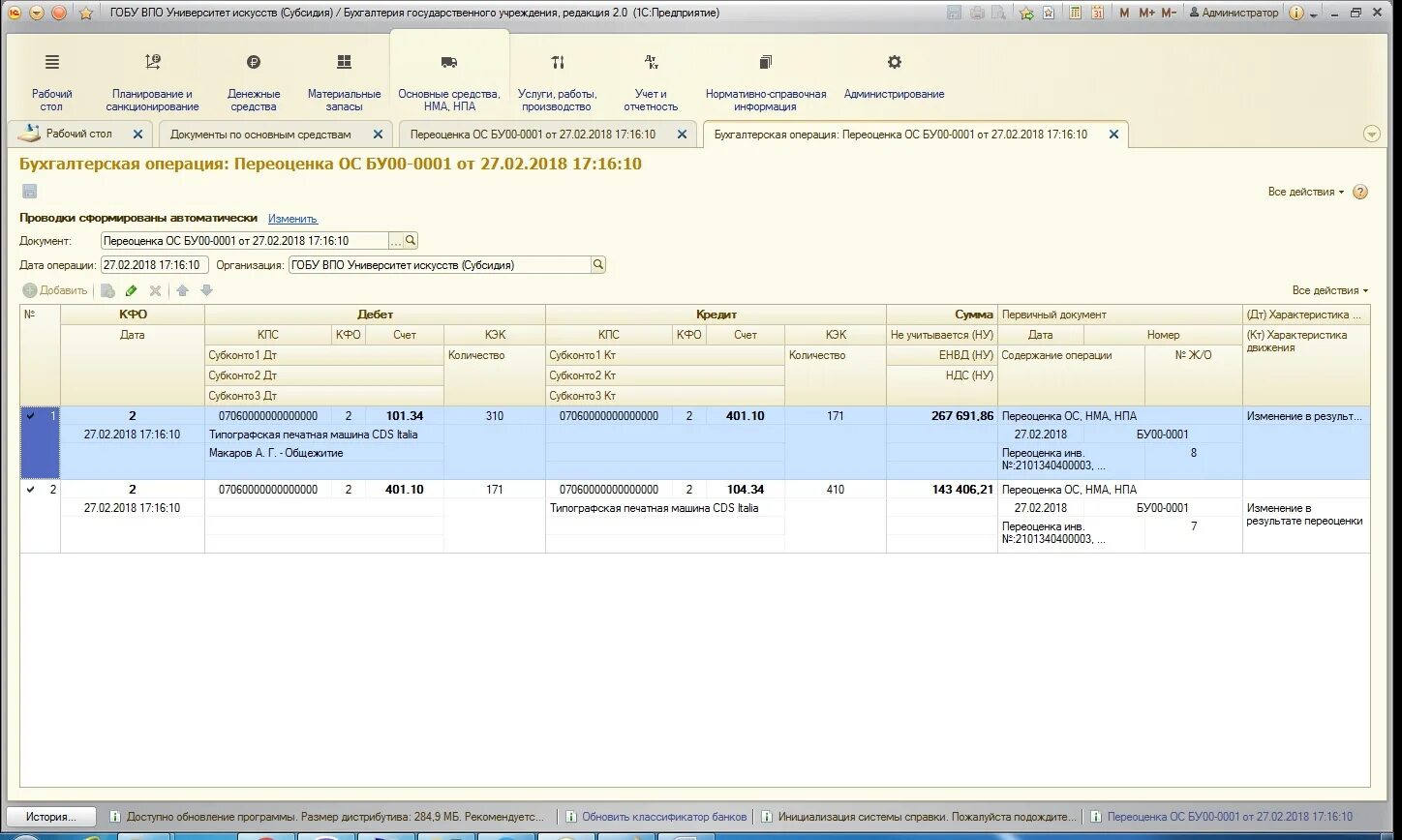
Task: Click the ellipsis select button in Документ field
Action: point(395,241)
